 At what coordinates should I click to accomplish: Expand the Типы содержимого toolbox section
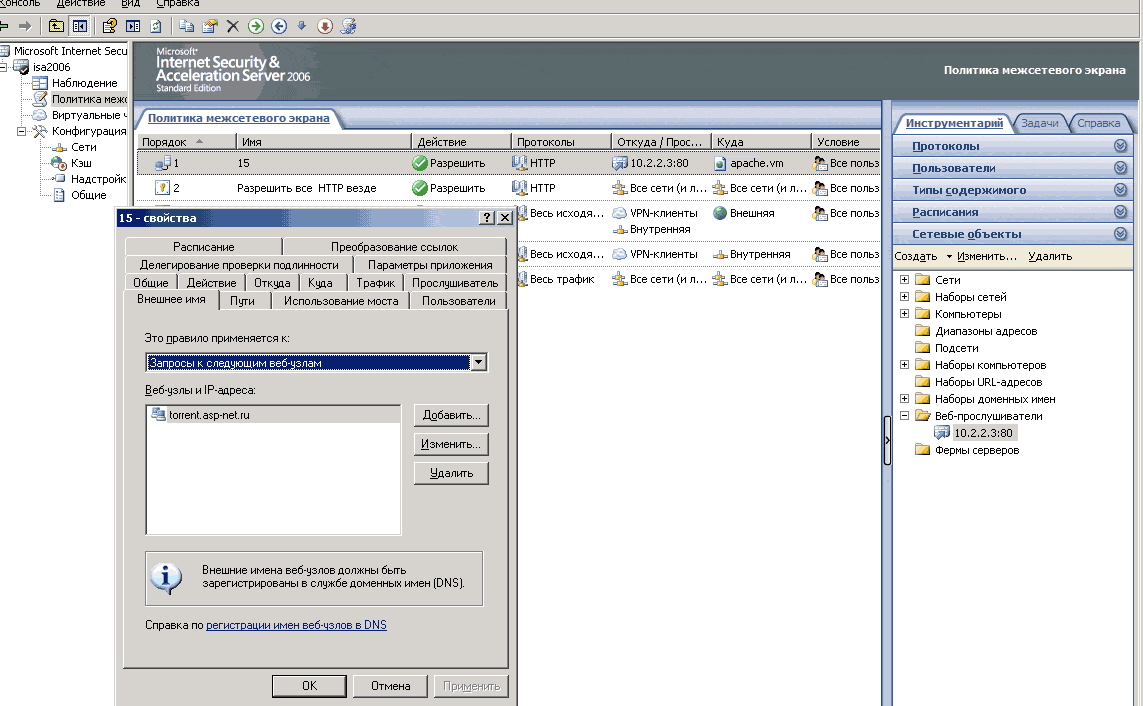[1120, 189]
